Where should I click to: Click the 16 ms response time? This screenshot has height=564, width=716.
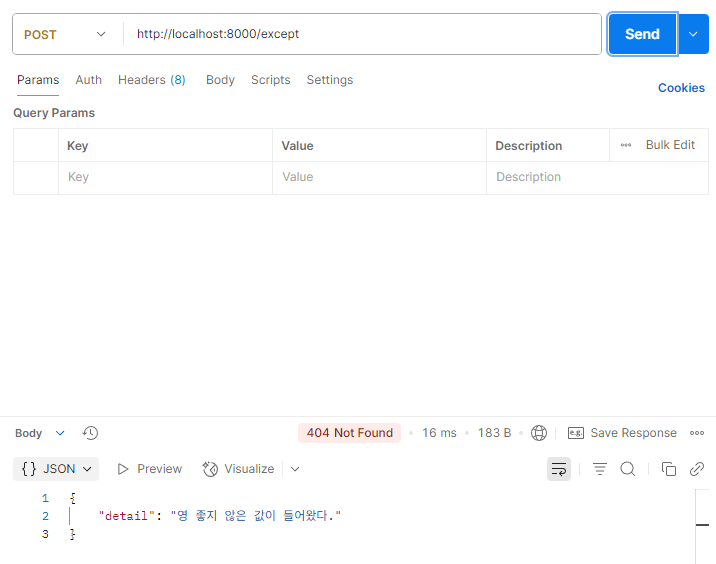pos(439,433)
